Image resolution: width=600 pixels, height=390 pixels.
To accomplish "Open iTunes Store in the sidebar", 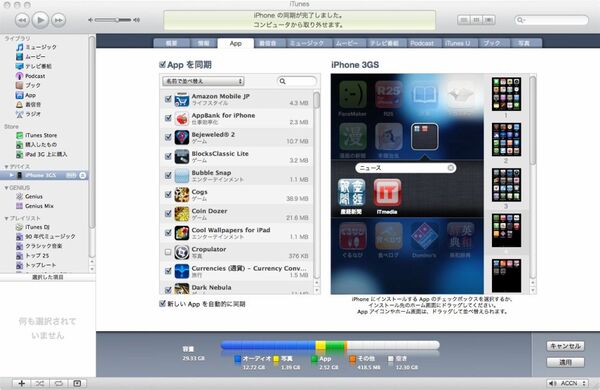I will click(x=36, y=135).
